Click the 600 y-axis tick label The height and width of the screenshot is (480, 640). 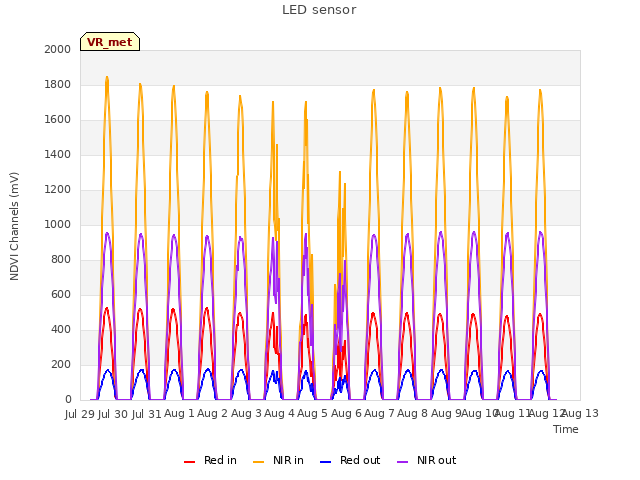pyautogui.click(x=61, y=295)
